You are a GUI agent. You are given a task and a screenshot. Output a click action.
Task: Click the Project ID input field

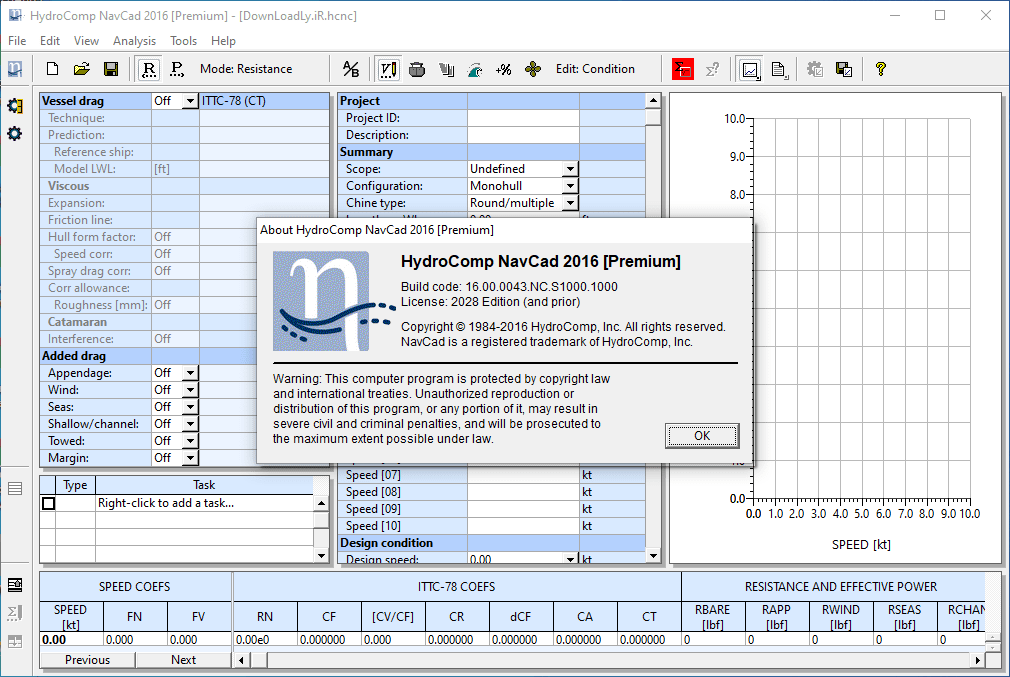[523, 118]
